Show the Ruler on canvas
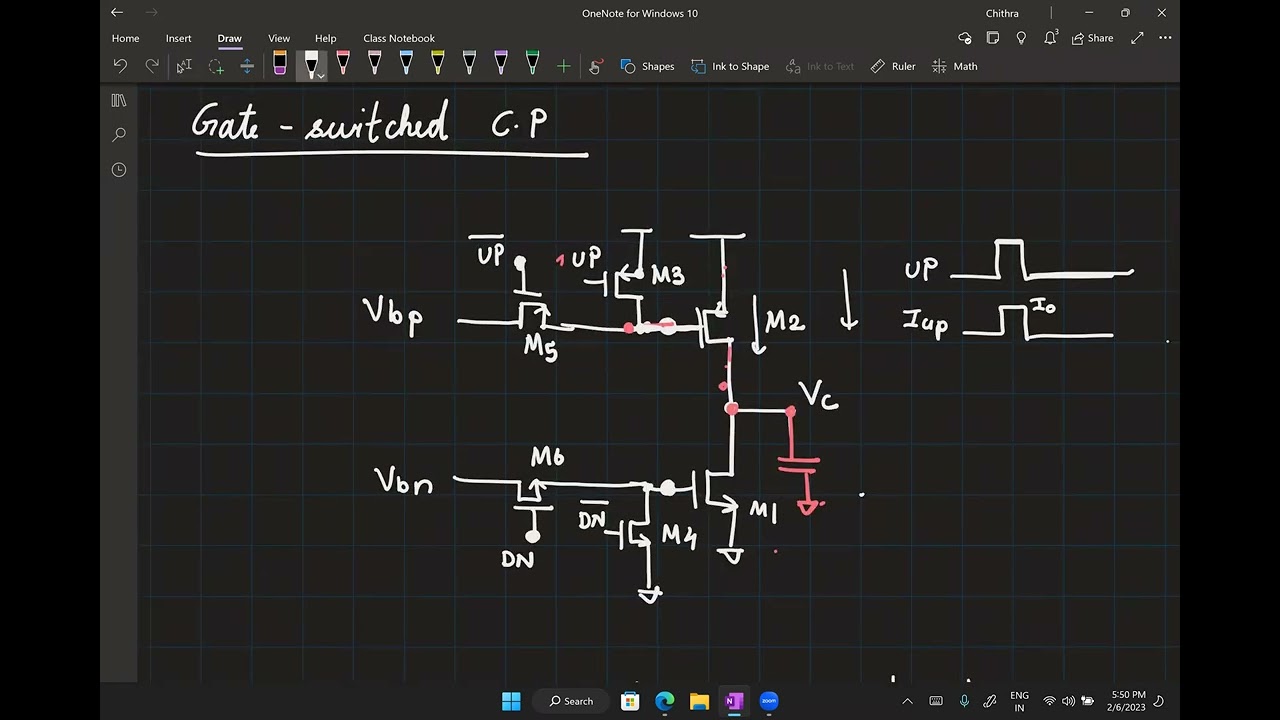The height and width of the screenshot is (720, 1280). point(893,66)
